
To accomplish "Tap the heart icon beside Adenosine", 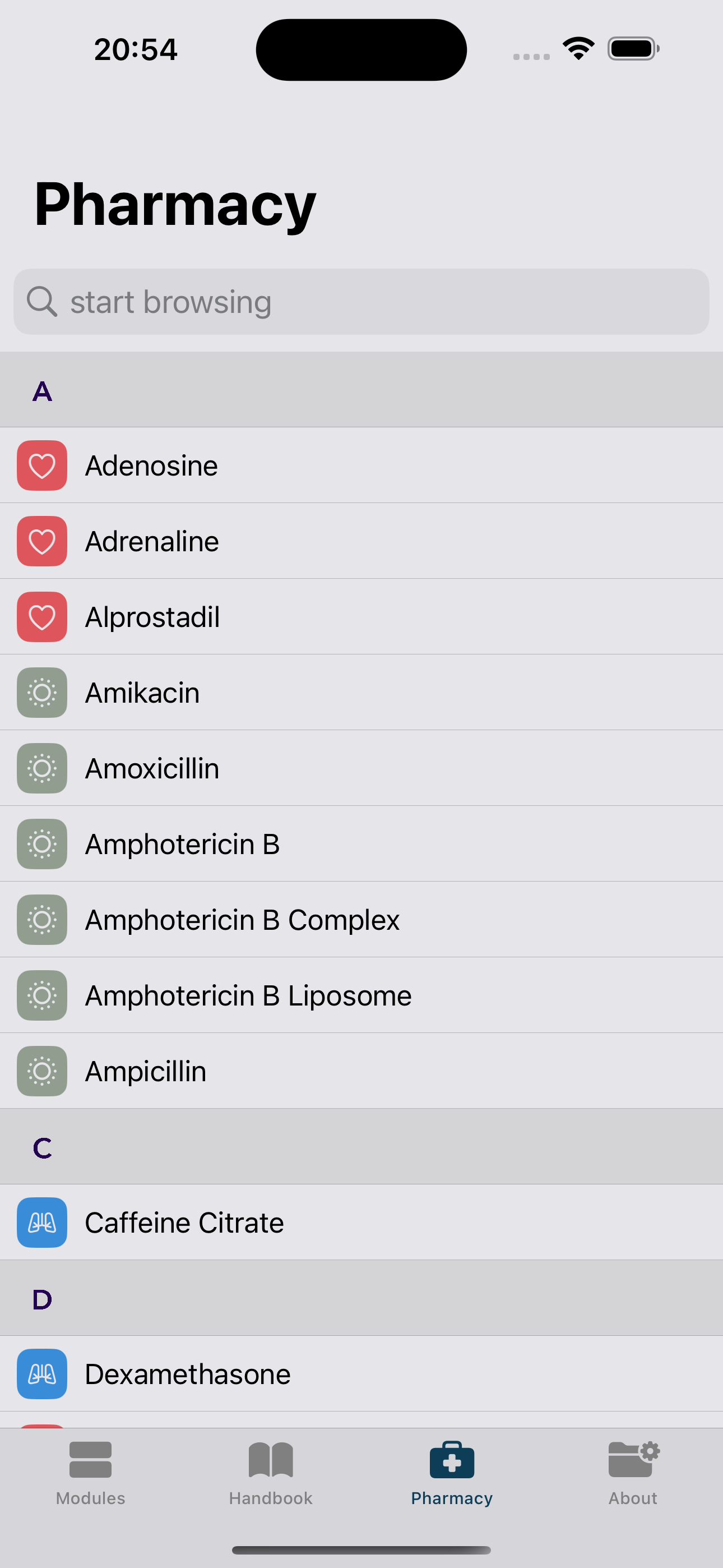I will pyautogui.click(x=42, y=465).
